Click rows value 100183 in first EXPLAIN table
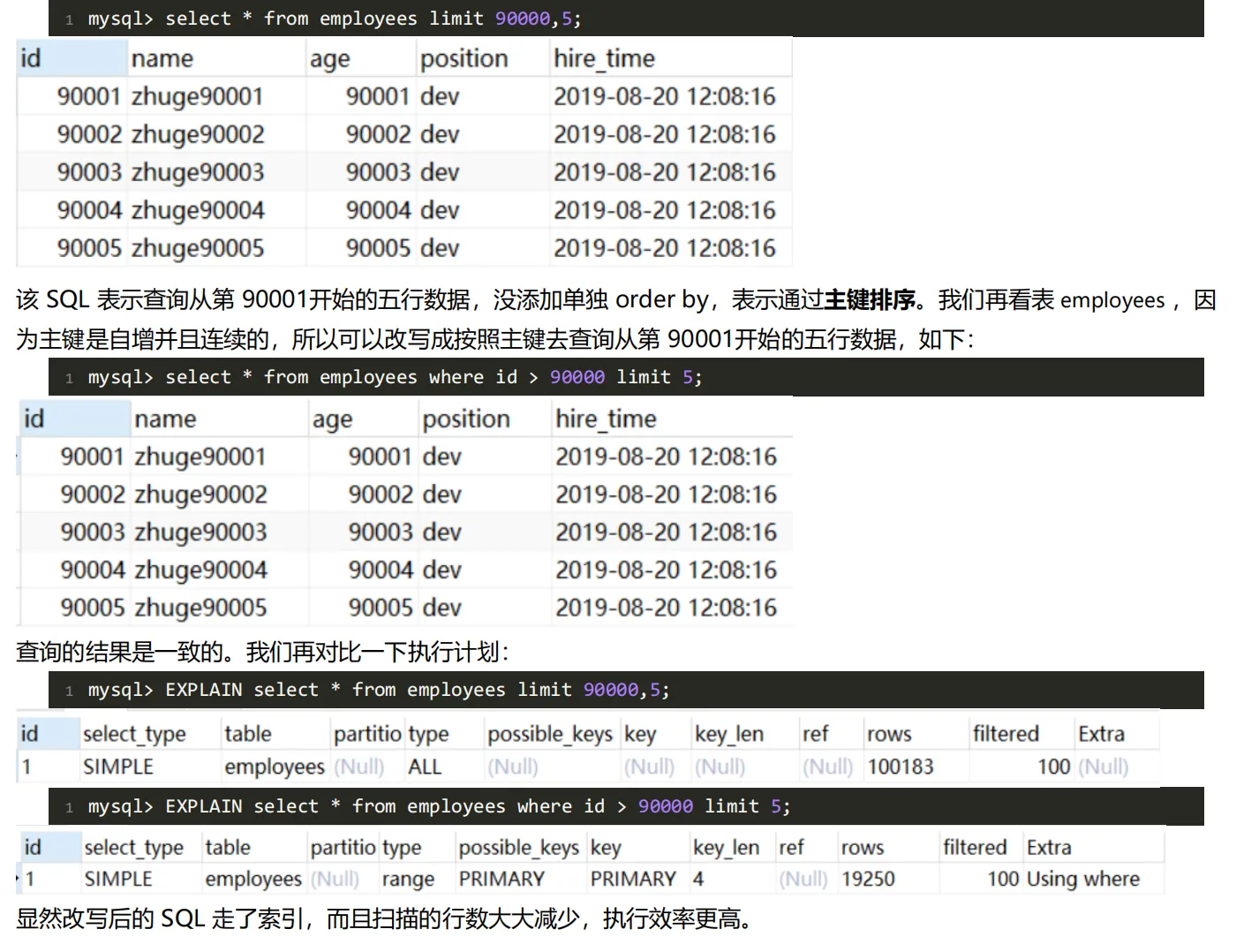Viewport: 1259px width, 952px height. tap(901, 767)
